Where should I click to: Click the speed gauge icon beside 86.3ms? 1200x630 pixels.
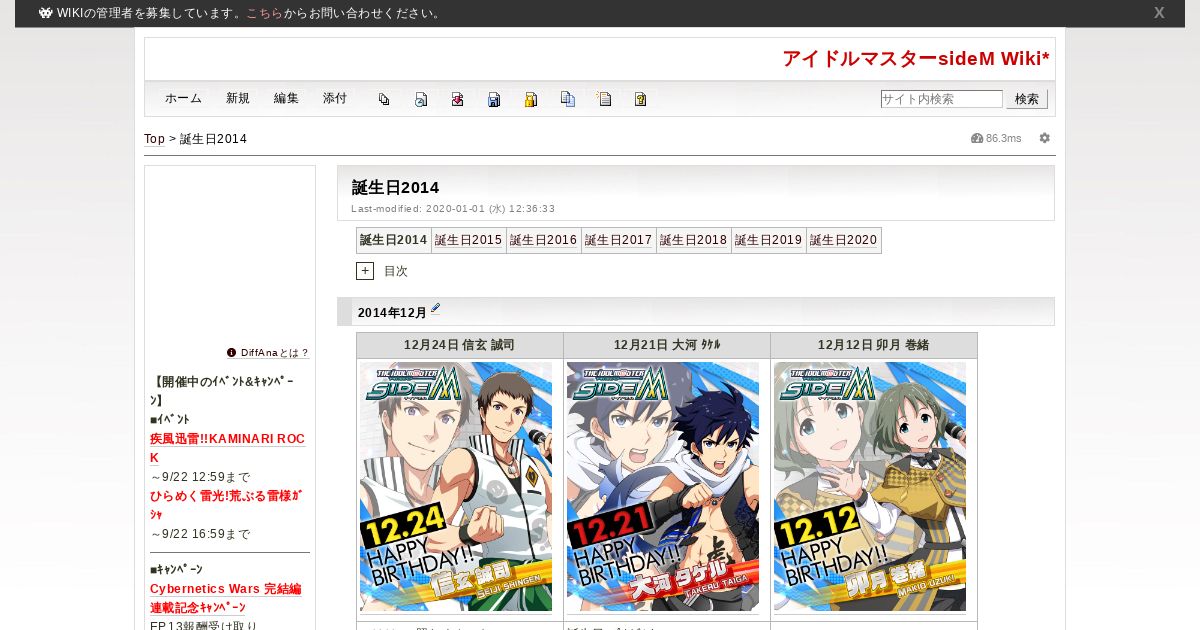tap(977, 138)
